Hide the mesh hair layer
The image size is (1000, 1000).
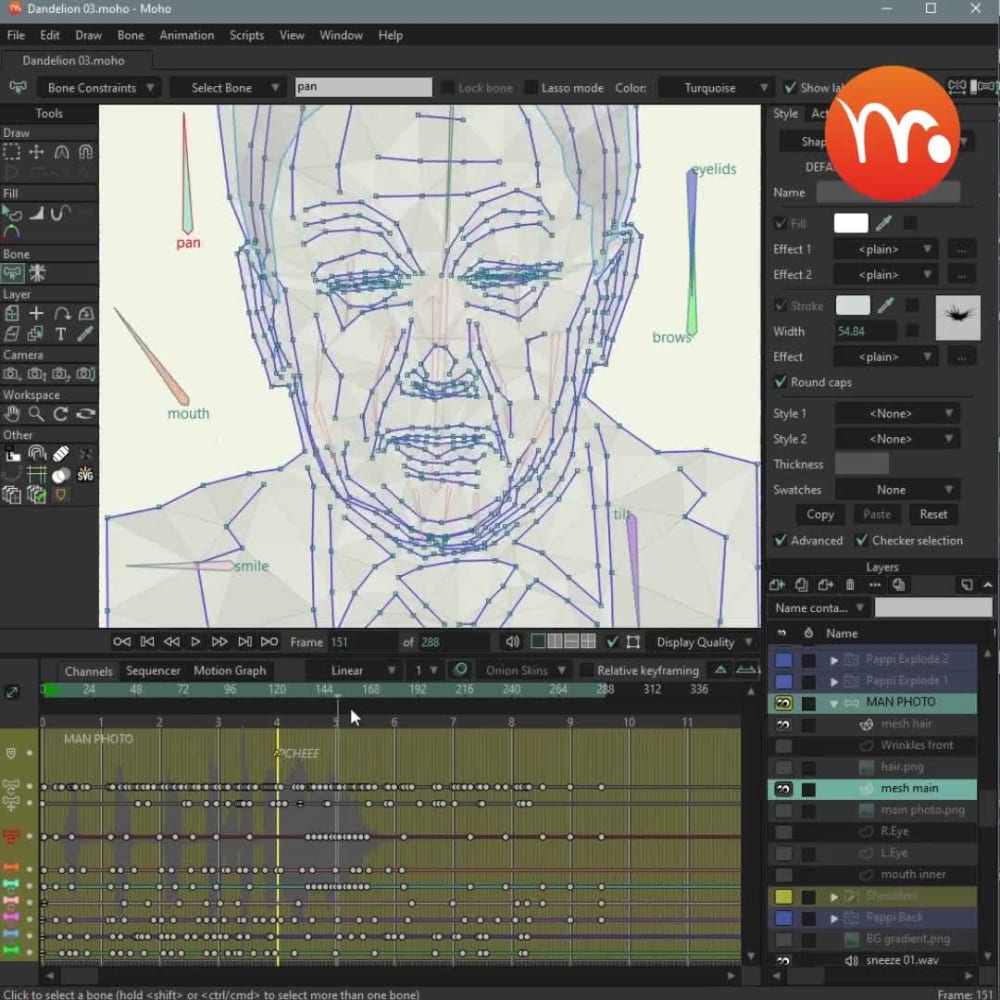click(783, 724)
